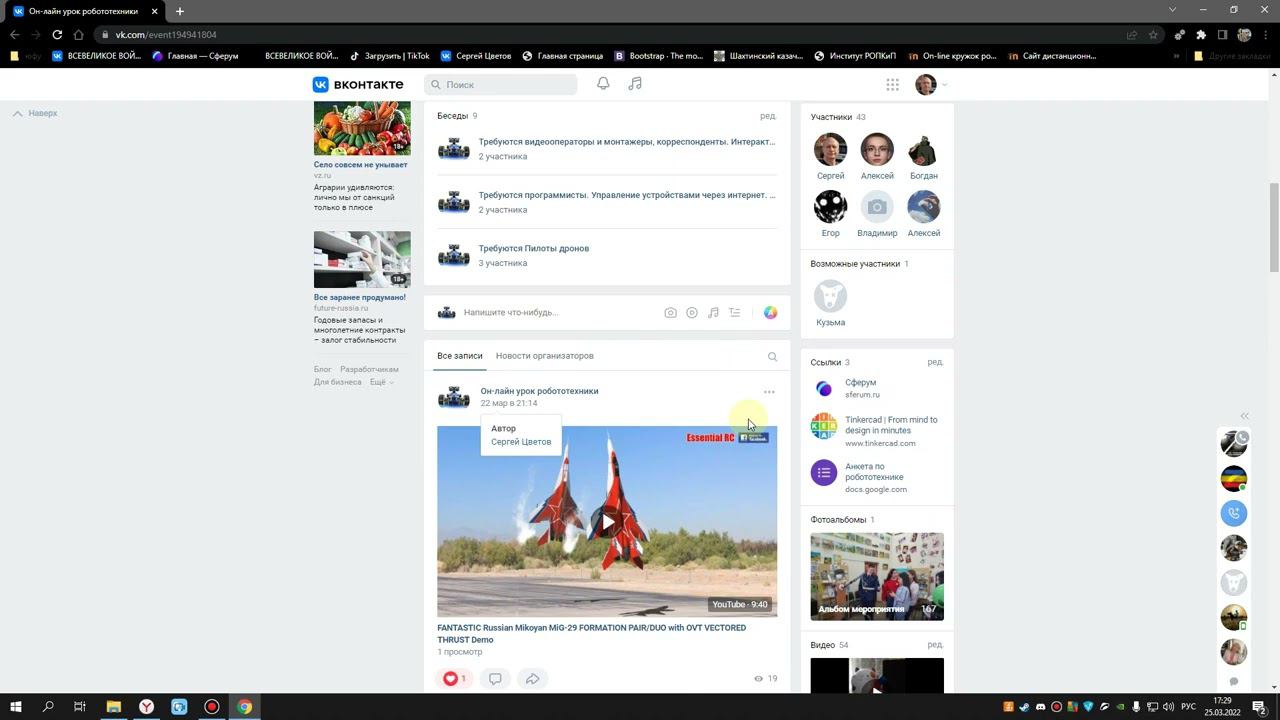Open VK notifications bell

[603, 84]
